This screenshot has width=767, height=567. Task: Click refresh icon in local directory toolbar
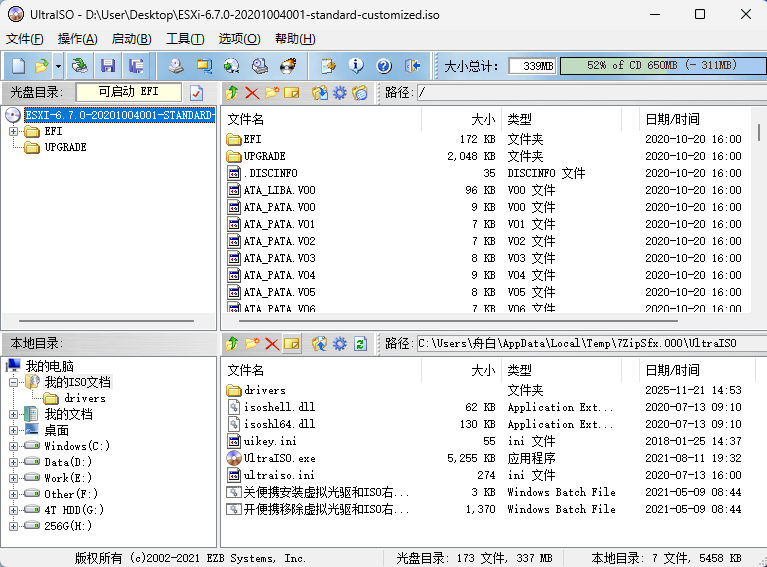pyautogui.click(x=360, y=344)
